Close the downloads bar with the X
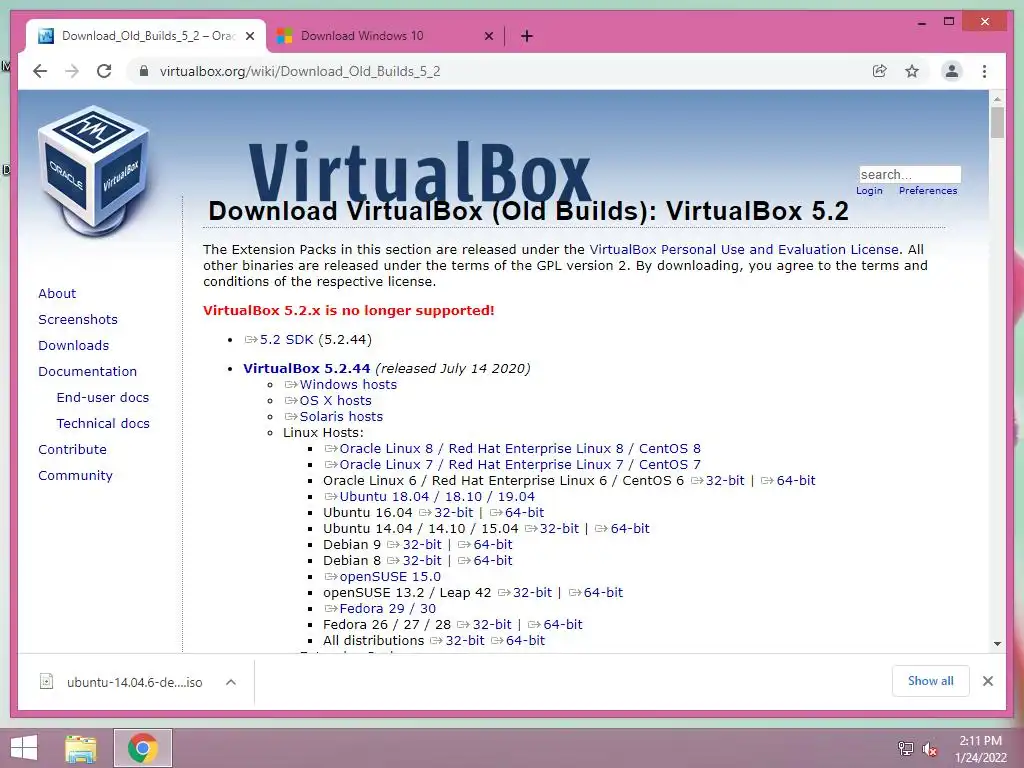The image size is (1024, 768). 988,681
